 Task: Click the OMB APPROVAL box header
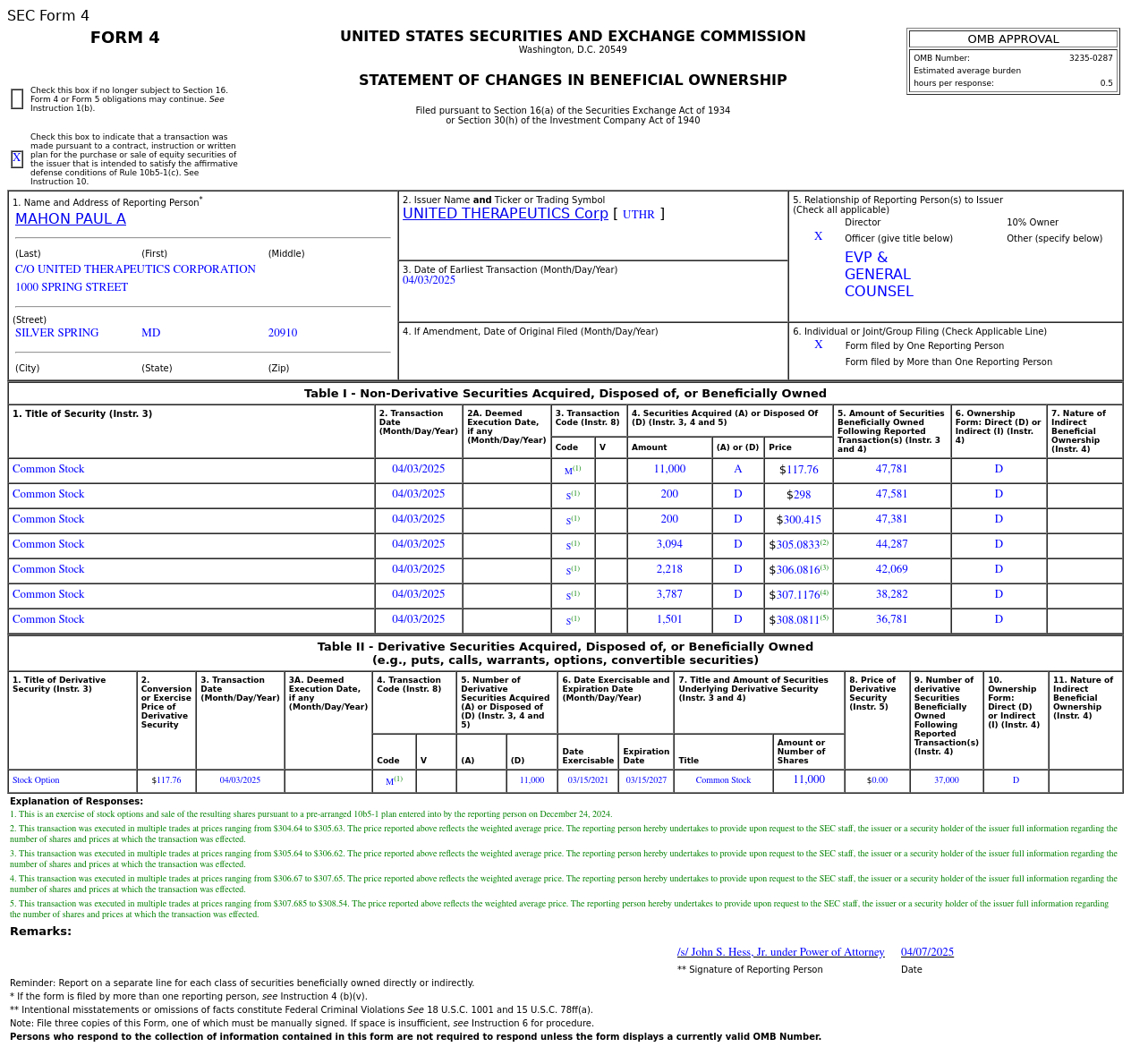click(1013, 39)
